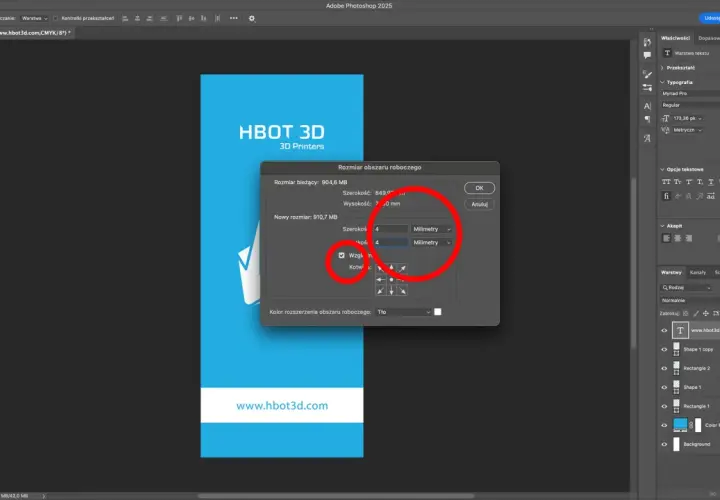Image resolution: width=720 pixels, height=500 pixels.
Task: Click the align left edges icon
Action: [125, 18]
